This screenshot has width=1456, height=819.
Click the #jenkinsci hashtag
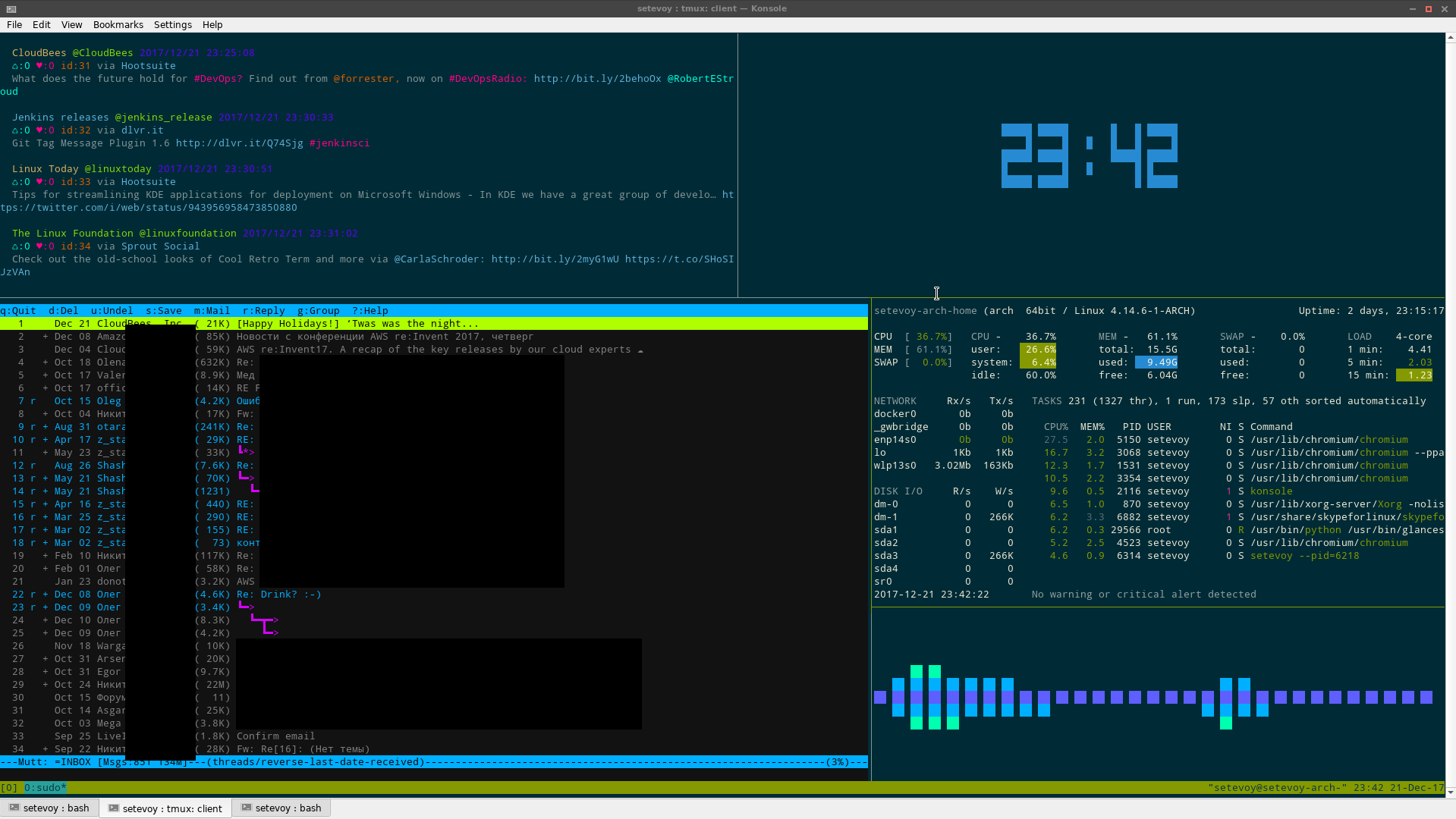339,143
